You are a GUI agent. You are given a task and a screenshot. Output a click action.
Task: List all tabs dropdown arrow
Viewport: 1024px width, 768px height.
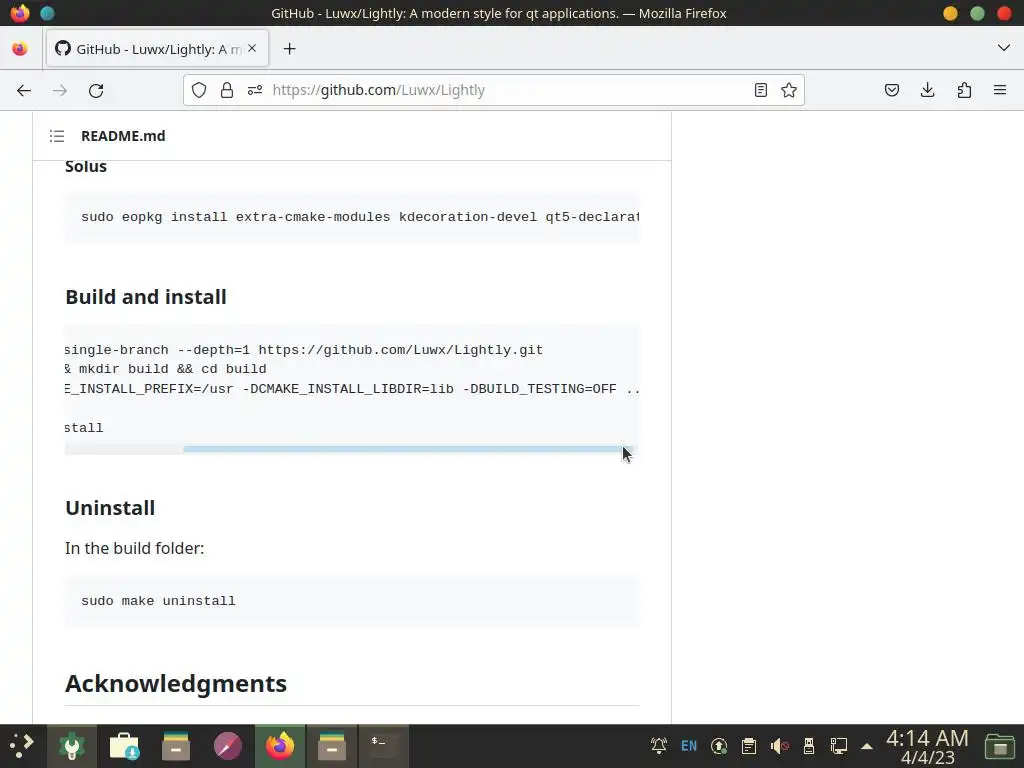(1003, 48)
